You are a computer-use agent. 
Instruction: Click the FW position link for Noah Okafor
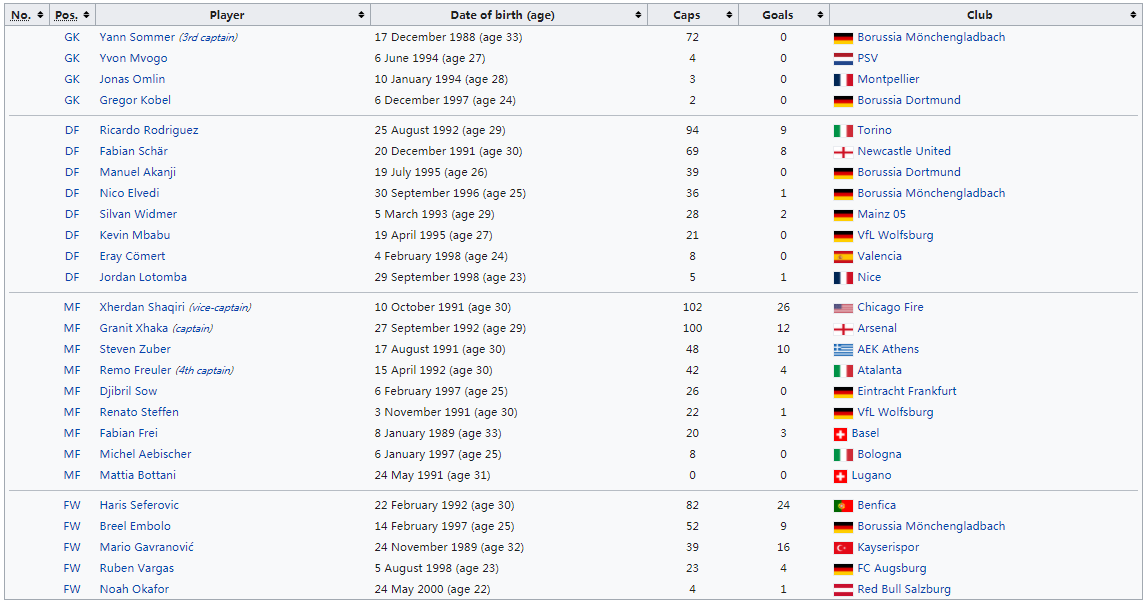72,589
